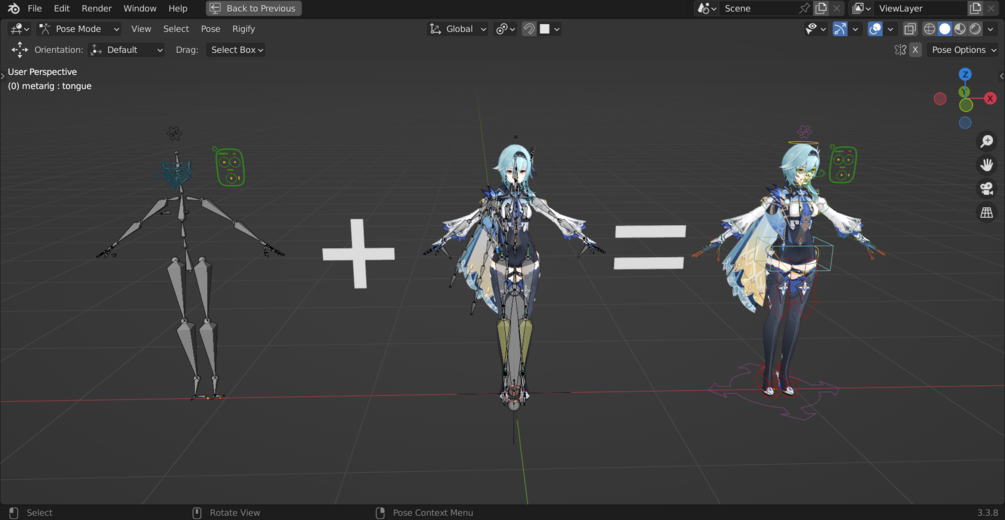Viewport: 1005px width, 520px height.
Task: Click the New Scene copy icon
Action: tap(821, 8)
